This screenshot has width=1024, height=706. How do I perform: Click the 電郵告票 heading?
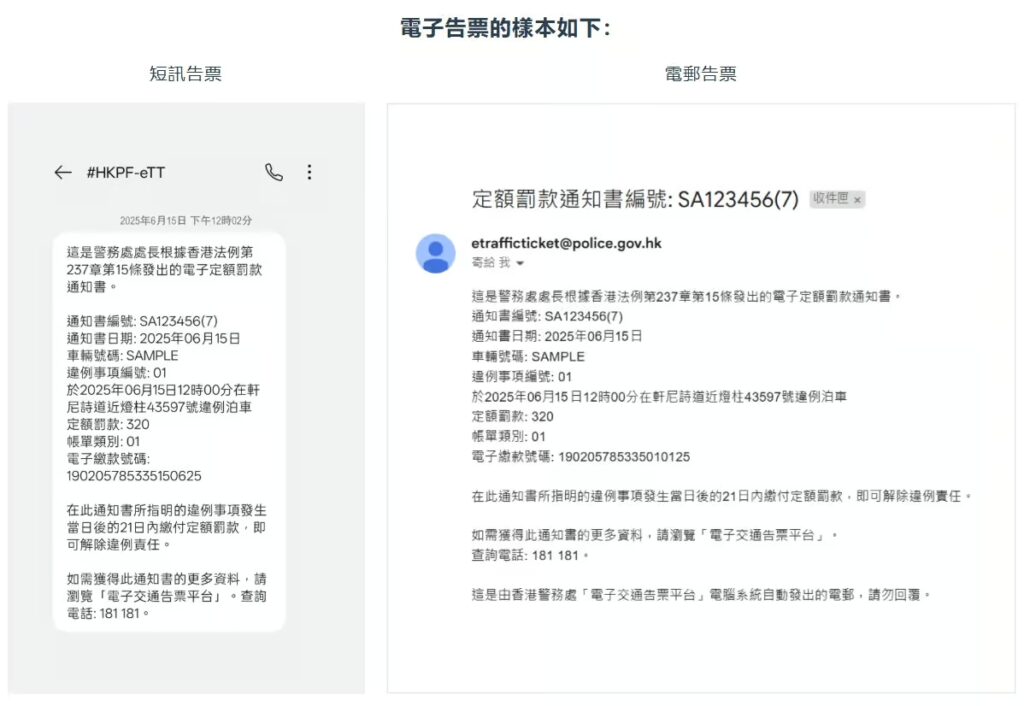tap(701, 74)
